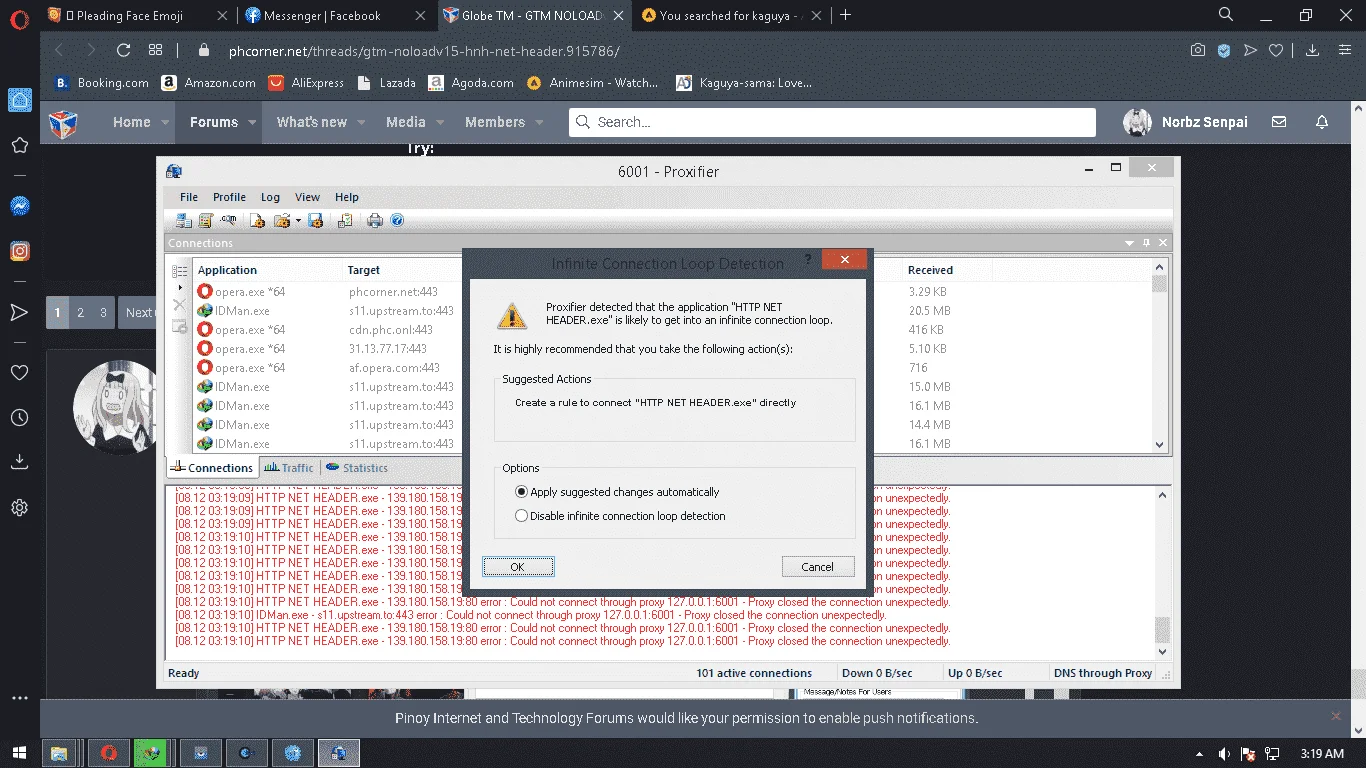Click the Application column header

click(x=227, y=271)
